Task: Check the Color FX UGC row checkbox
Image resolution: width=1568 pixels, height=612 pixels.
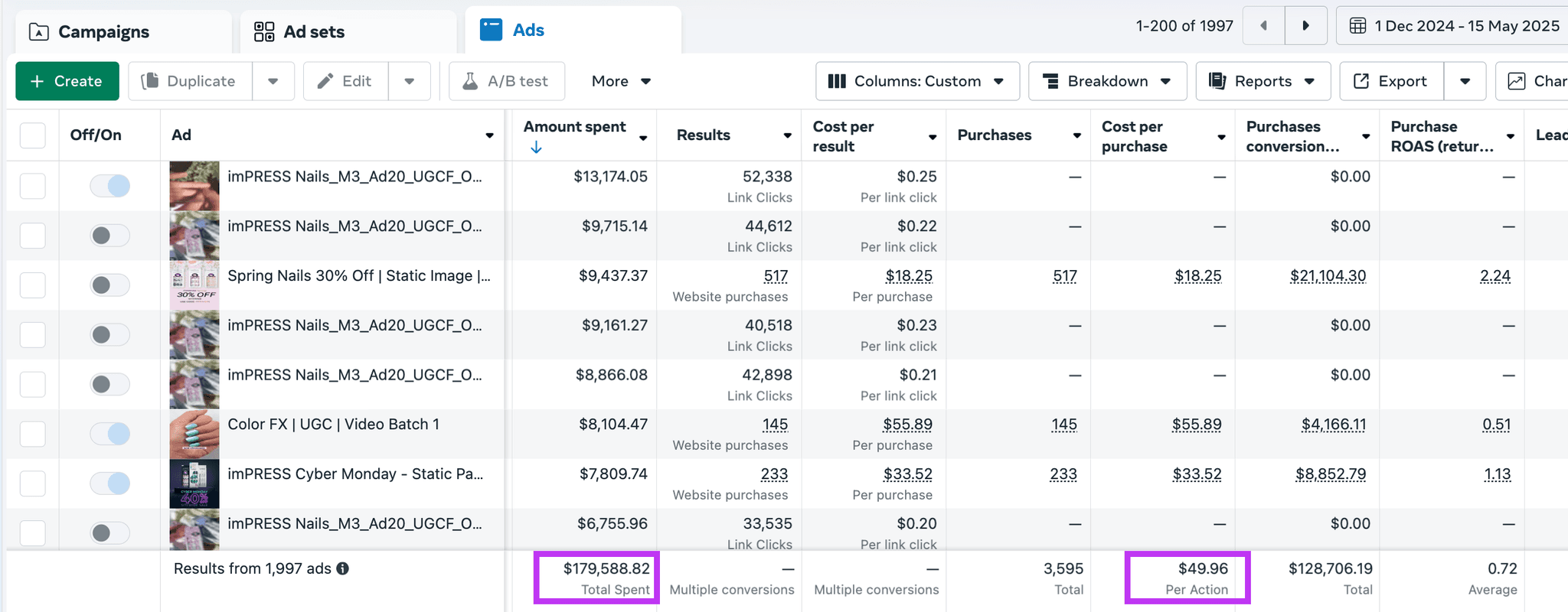Action: 33,434
